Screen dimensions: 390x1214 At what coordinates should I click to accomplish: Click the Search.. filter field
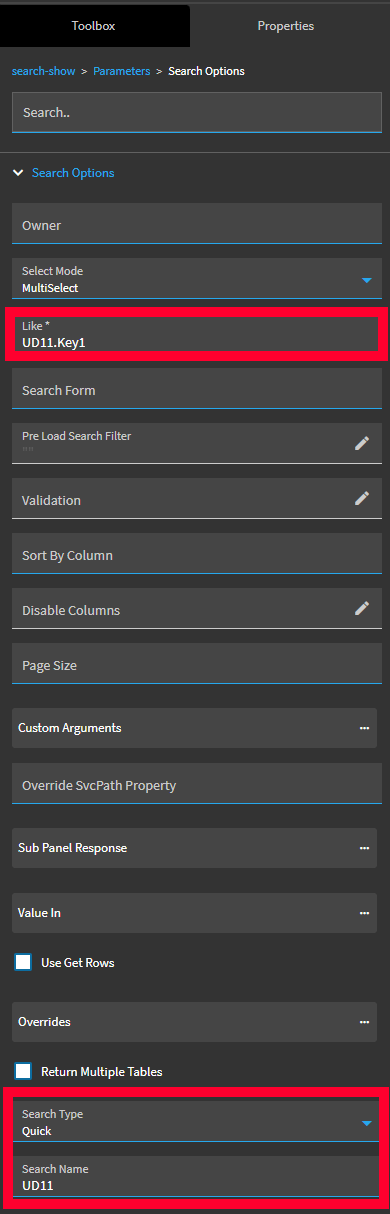(197, 113)
